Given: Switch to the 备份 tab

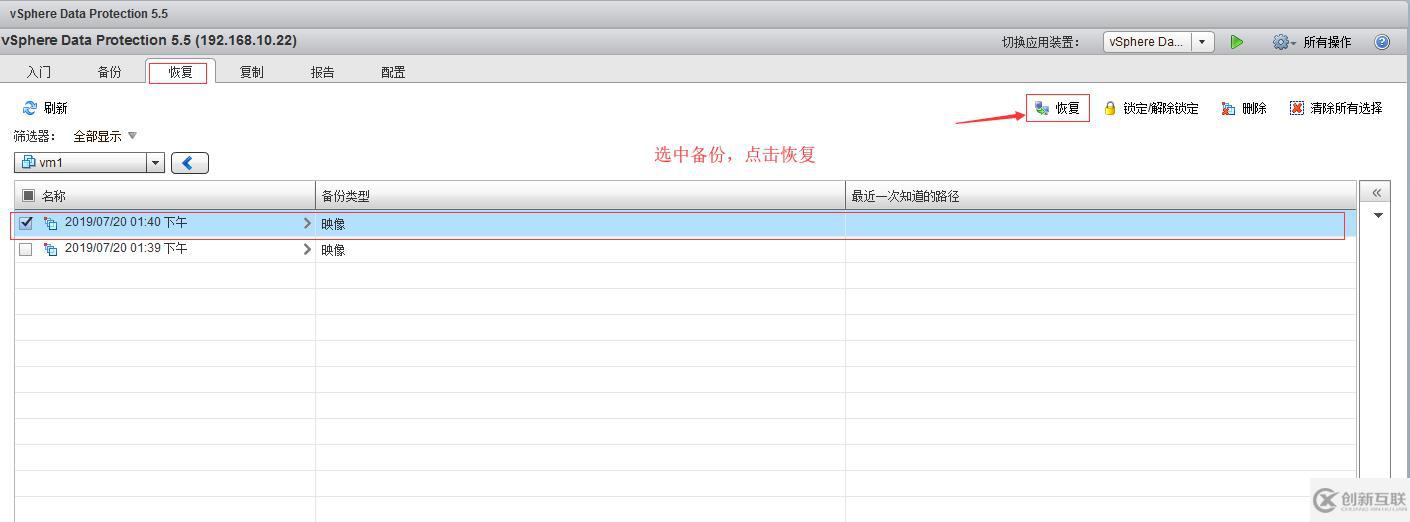Looking at the screenshot, I should coord(110,72).
